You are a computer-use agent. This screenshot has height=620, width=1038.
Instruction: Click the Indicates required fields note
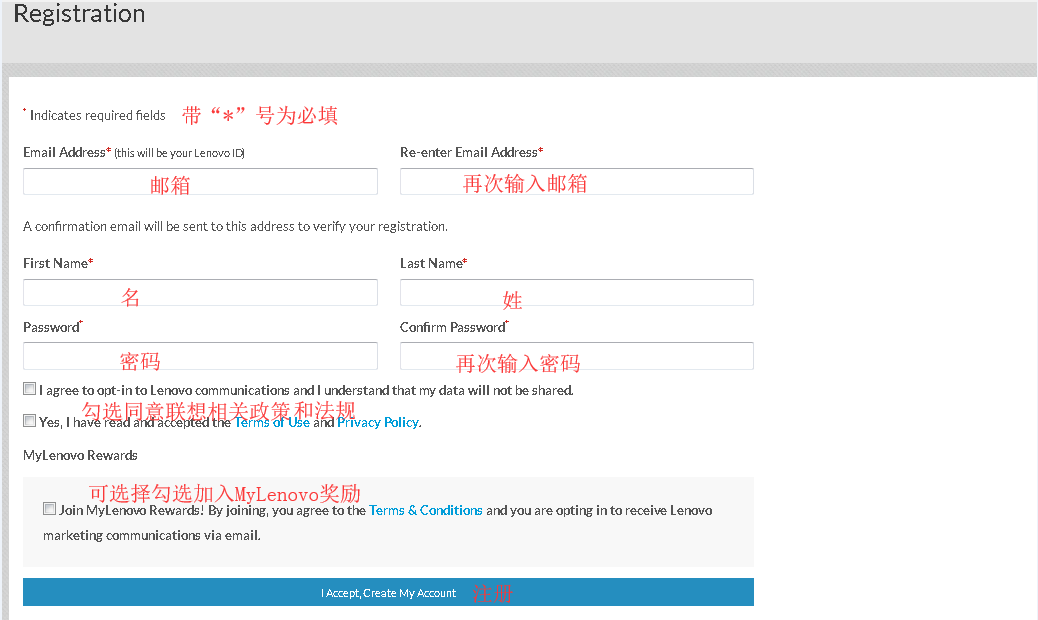click(97, 115)
